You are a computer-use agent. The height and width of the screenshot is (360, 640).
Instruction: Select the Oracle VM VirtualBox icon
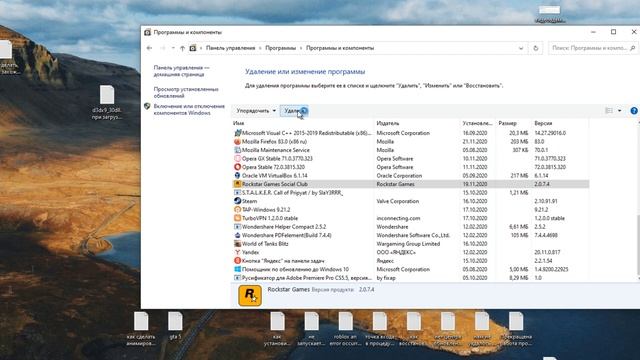238,176
